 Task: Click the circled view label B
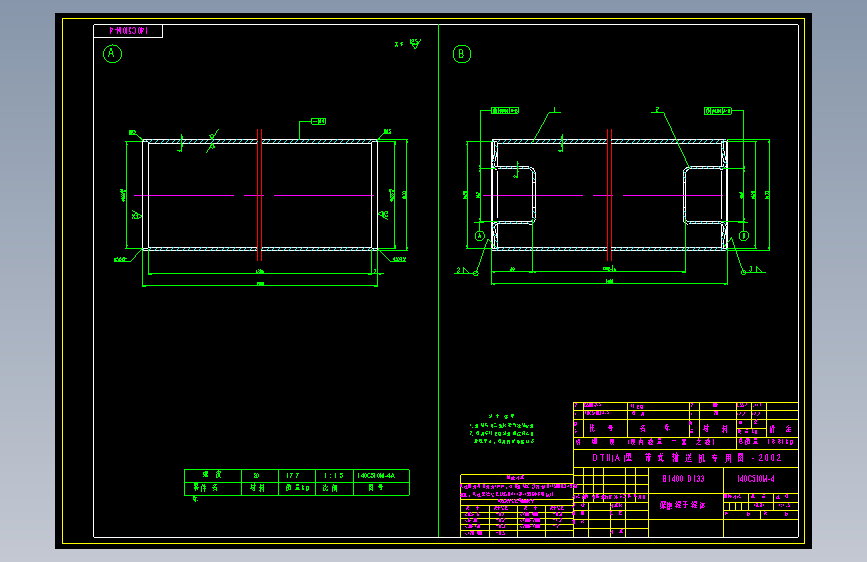point(462,54)
